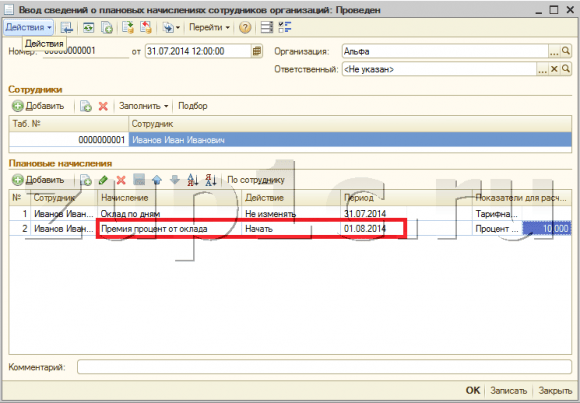The image size is (580, 403).
Task: Sort accruals descending with Я-А icon
Action: [210, 180]
